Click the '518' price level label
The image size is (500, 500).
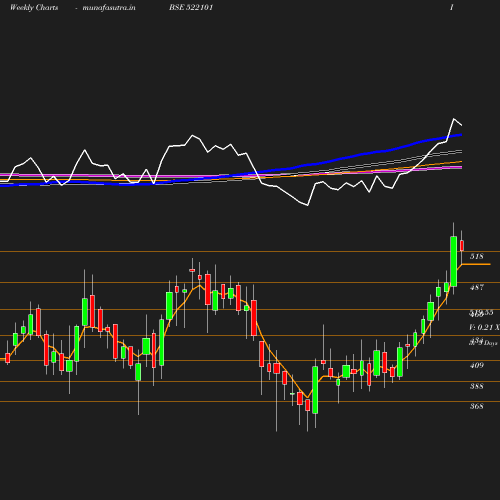tap(477, 256)
